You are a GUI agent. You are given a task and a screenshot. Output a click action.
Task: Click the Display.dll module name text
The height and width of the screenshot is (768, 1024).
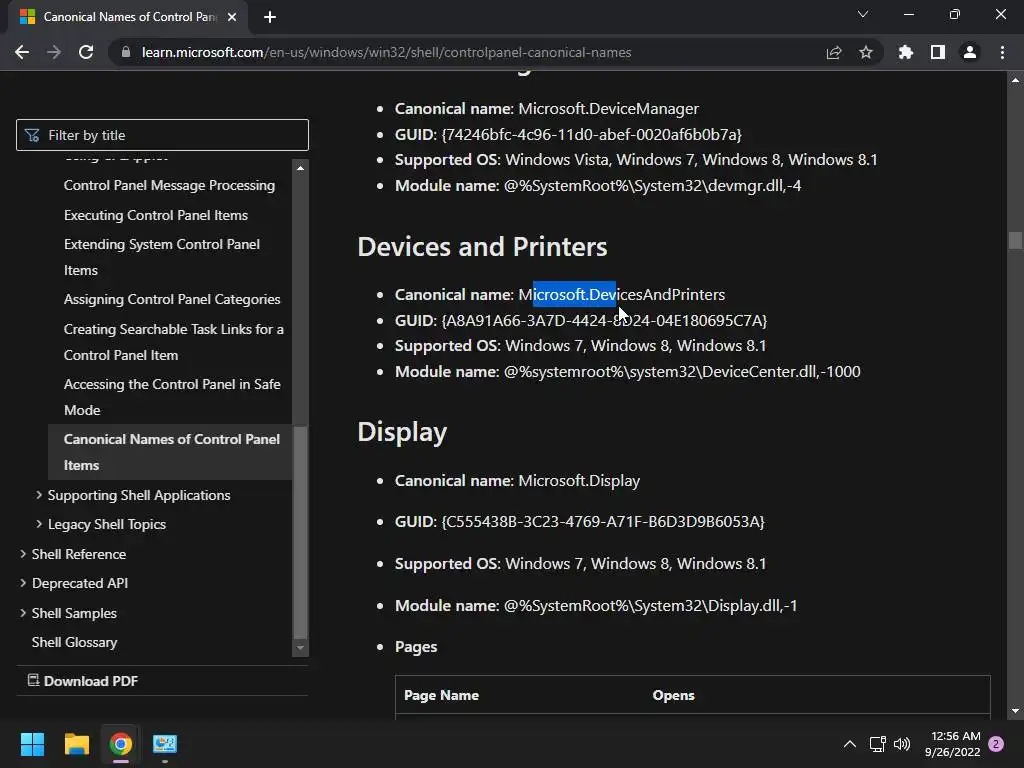650,606
